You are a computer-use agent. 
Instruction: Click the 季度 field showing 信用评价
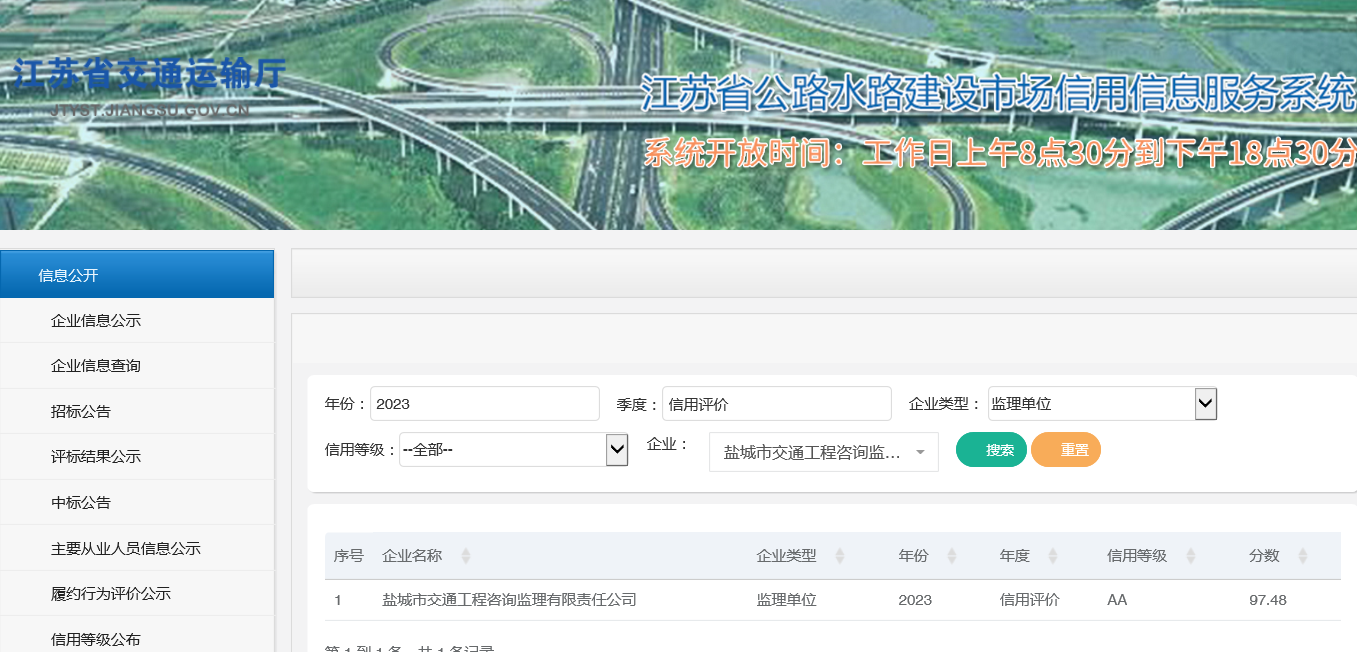[x=776, y=404]
